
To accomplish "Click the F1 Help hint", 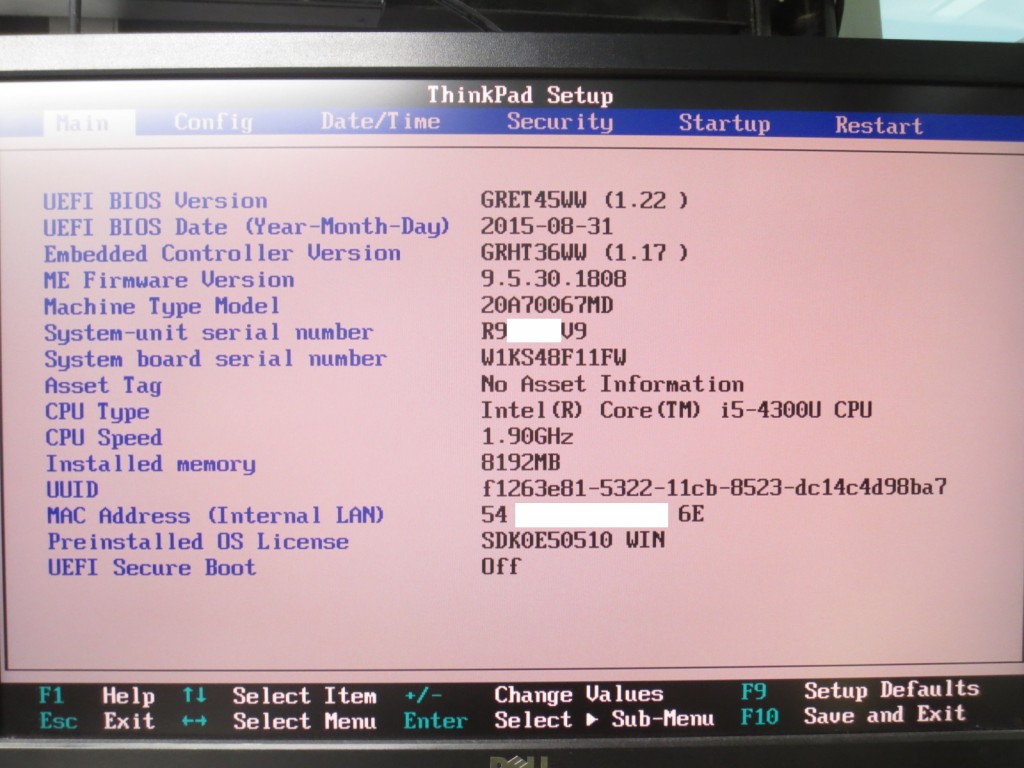I will click(97, 696).
